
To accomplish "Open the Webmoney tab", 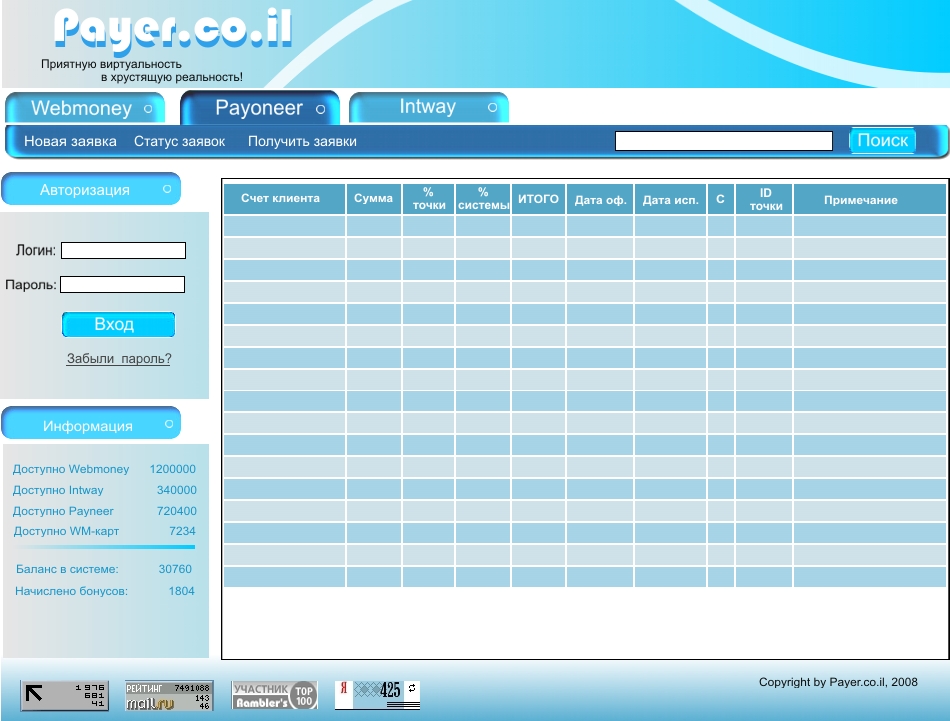I will [x=85, y=108].
